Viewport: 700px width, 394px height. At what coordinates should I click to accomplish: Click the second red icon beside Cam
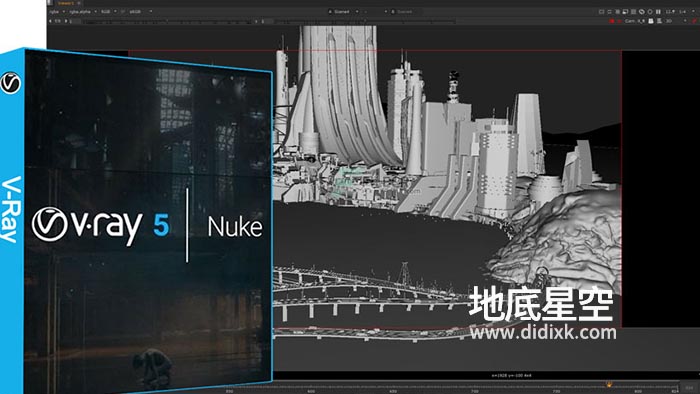(620, 21)
